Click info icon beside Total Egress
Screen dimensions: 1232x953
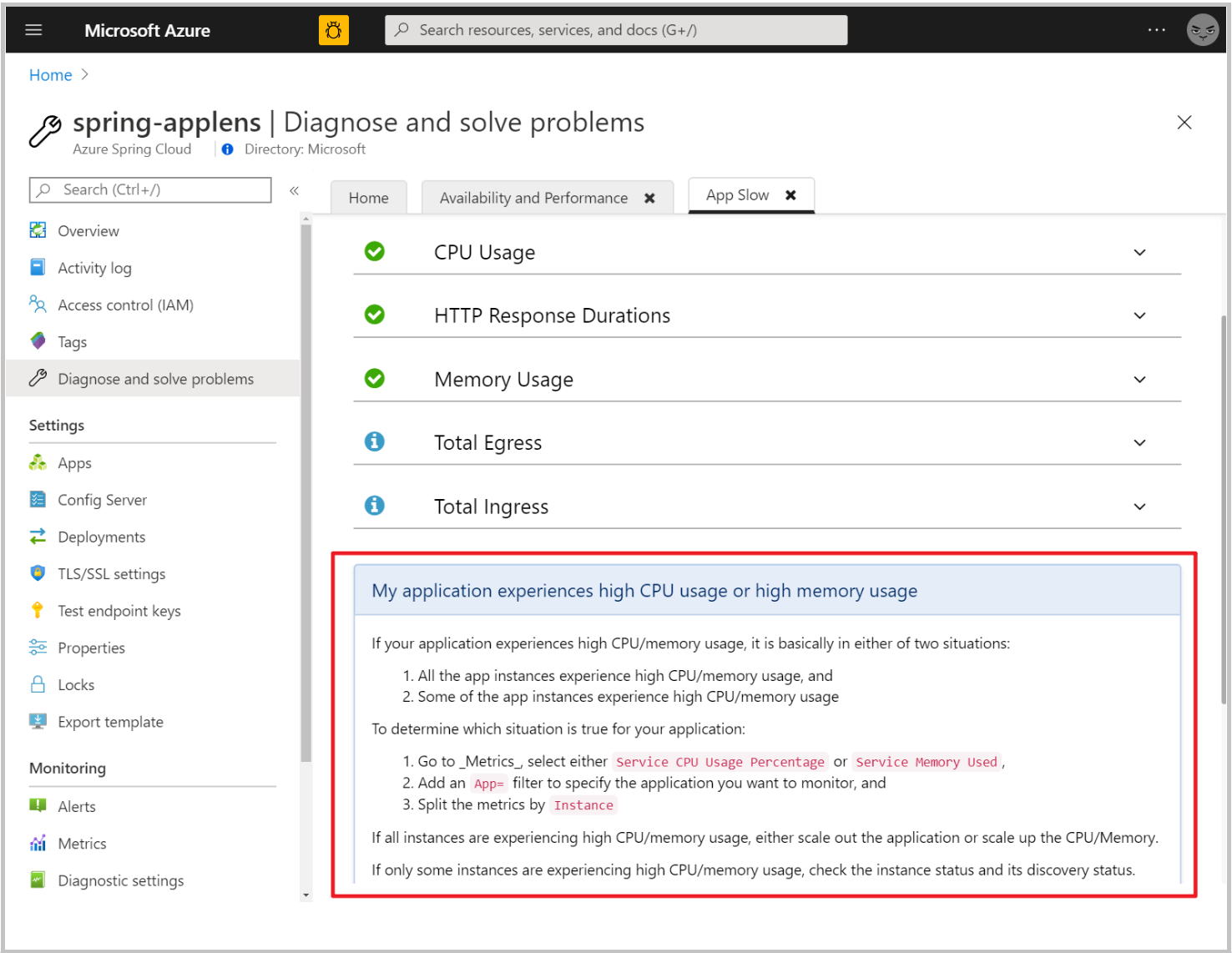pyautogui.click(x=375, y=441)
